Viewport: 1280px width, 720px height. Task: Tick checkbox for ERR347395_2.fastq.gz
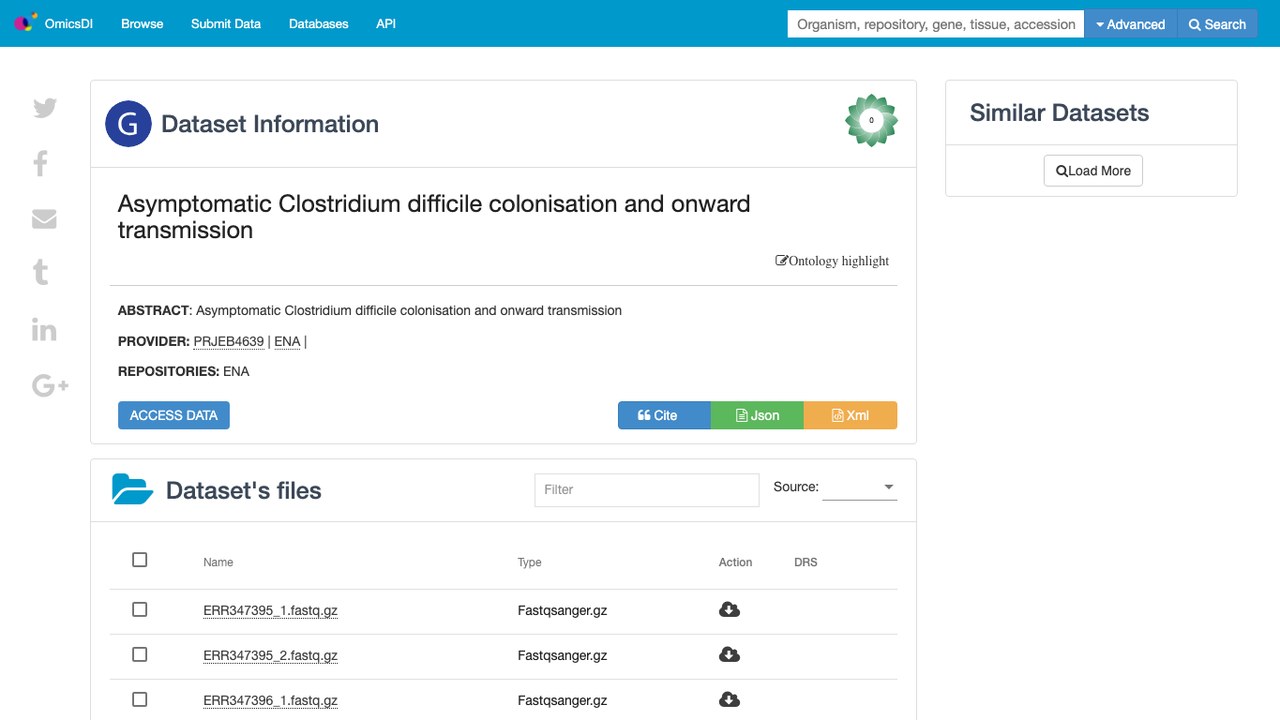click(x=140, y=655)
